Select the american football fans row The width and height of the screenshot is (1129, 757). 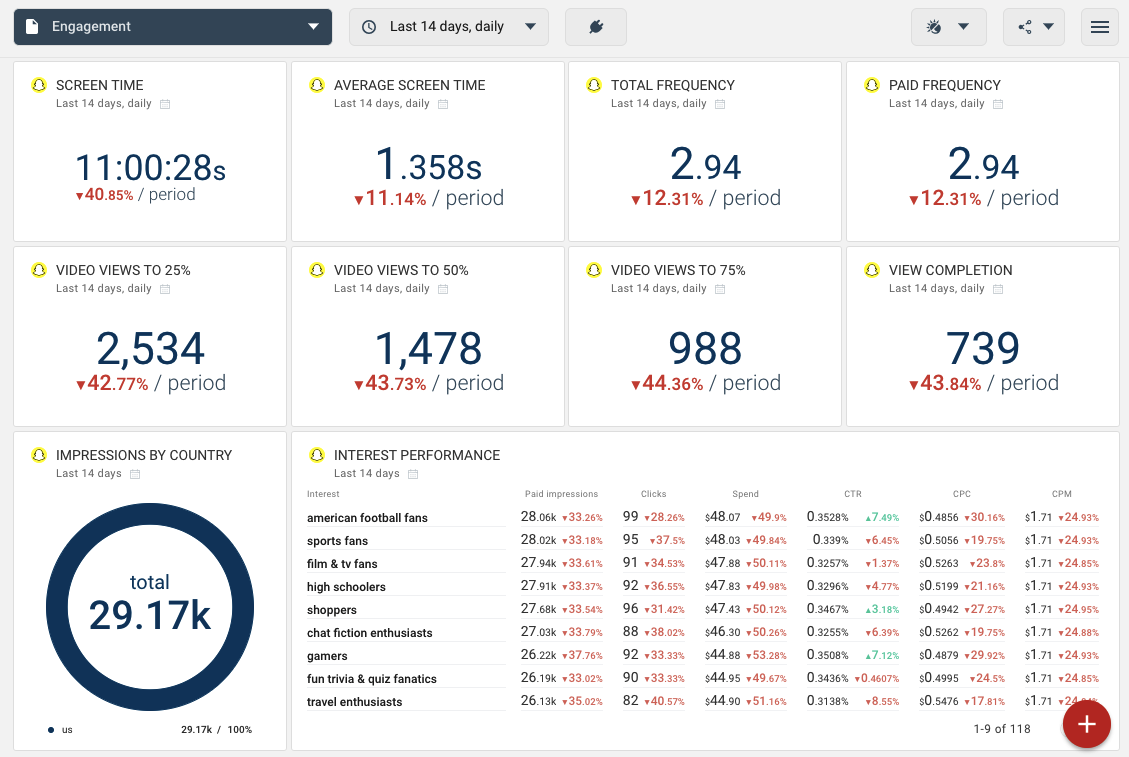pyautogui.click(x=704, y=517)
